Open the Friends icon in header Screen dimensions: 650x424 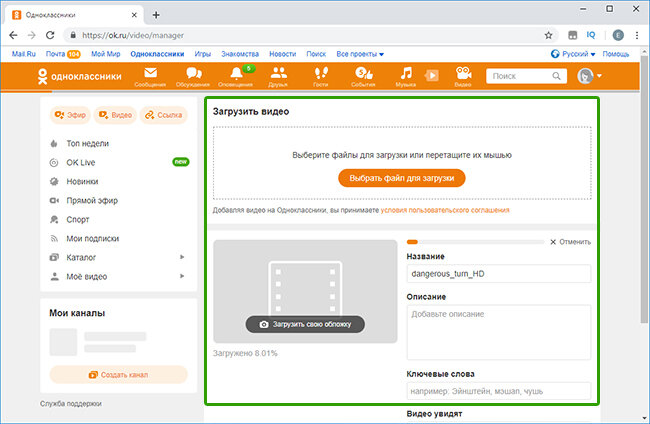pyautogui.click(x=279, y=73)
